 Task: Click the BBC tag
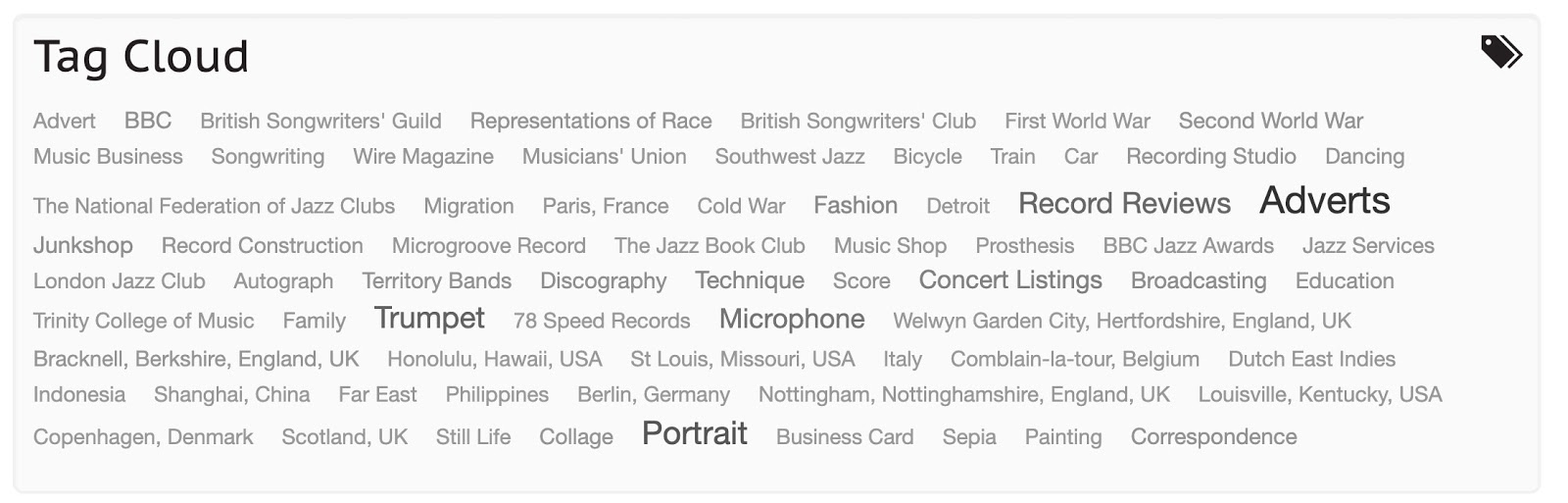pos(148,121)
